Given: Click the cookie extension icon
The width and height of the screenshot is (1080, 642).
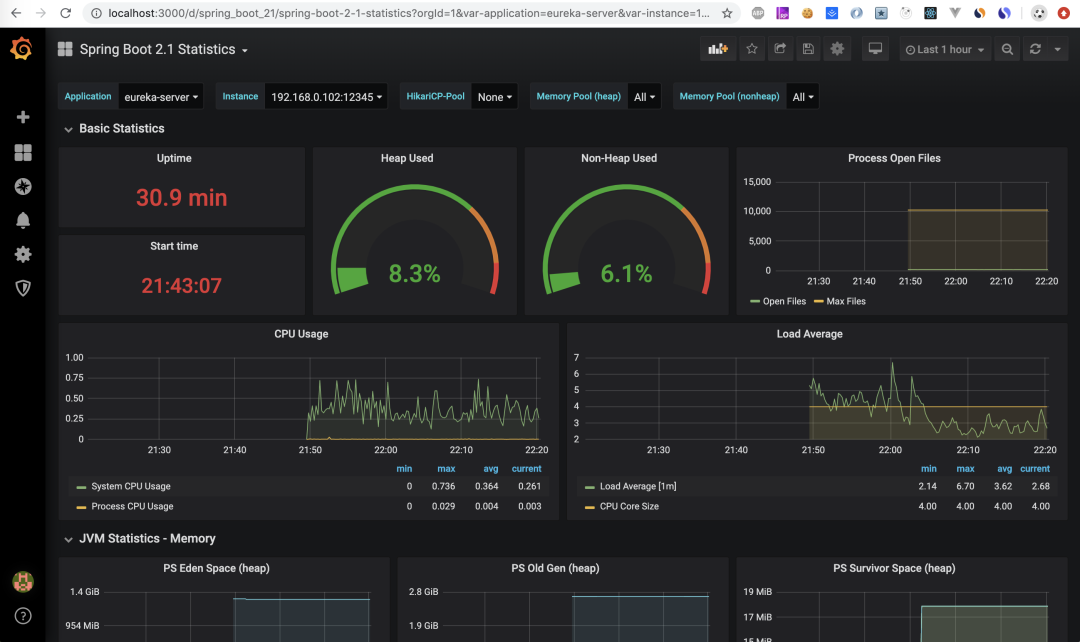Looking at the screenshot, I should coord(807,13).
